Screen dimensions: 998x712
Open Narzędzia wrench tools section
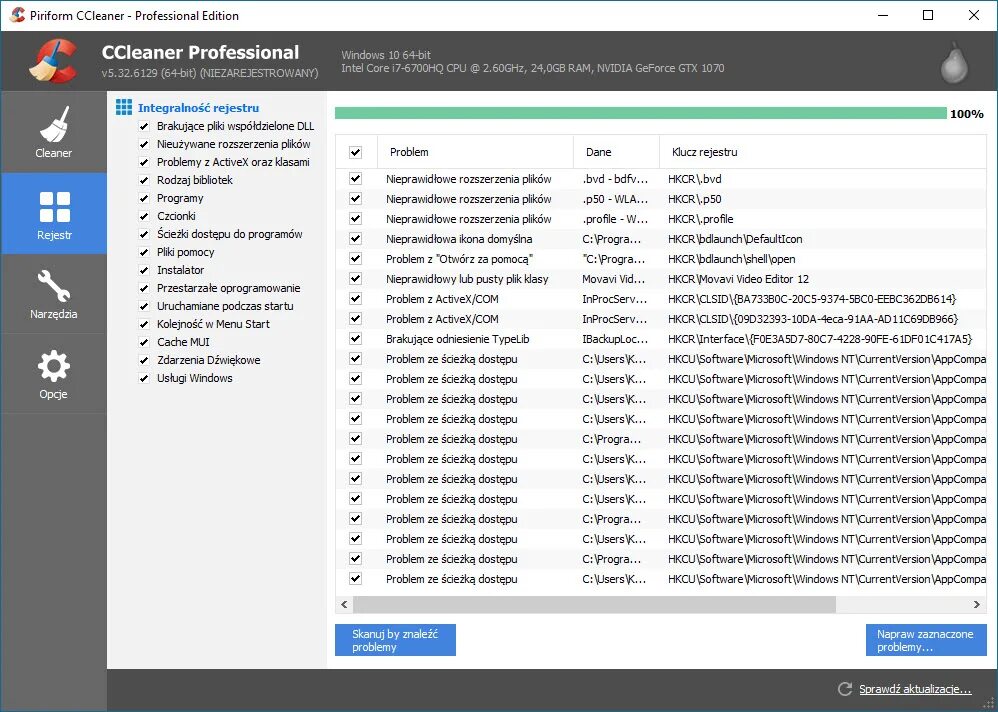[x=54, y=286]
